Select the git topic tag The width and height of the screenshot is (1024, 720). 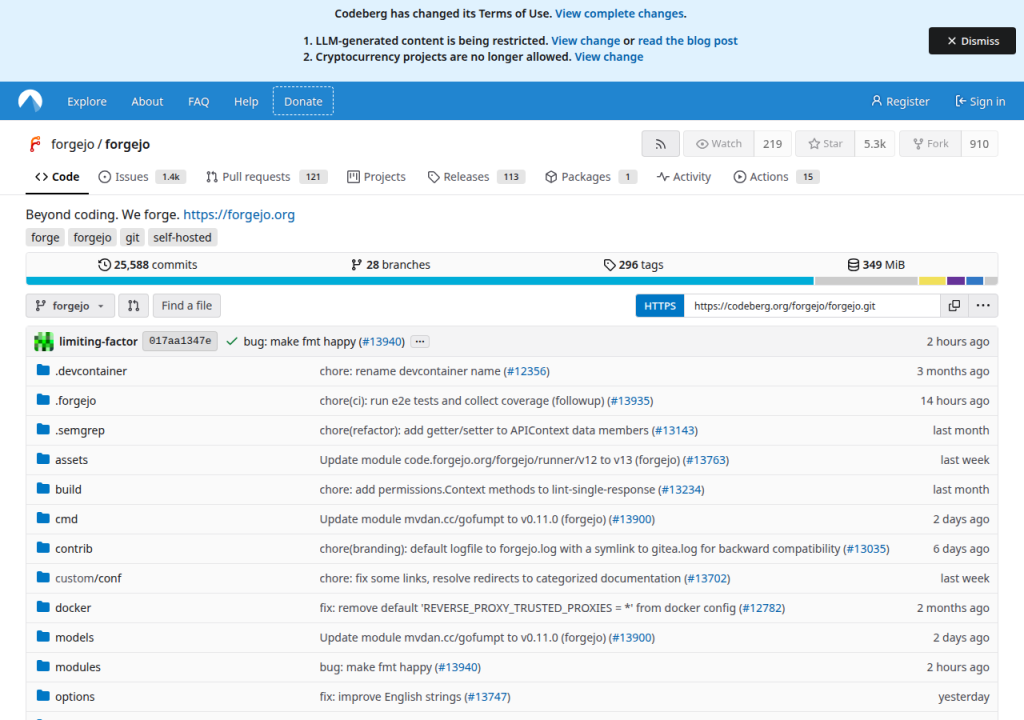(x=132, y=237)
